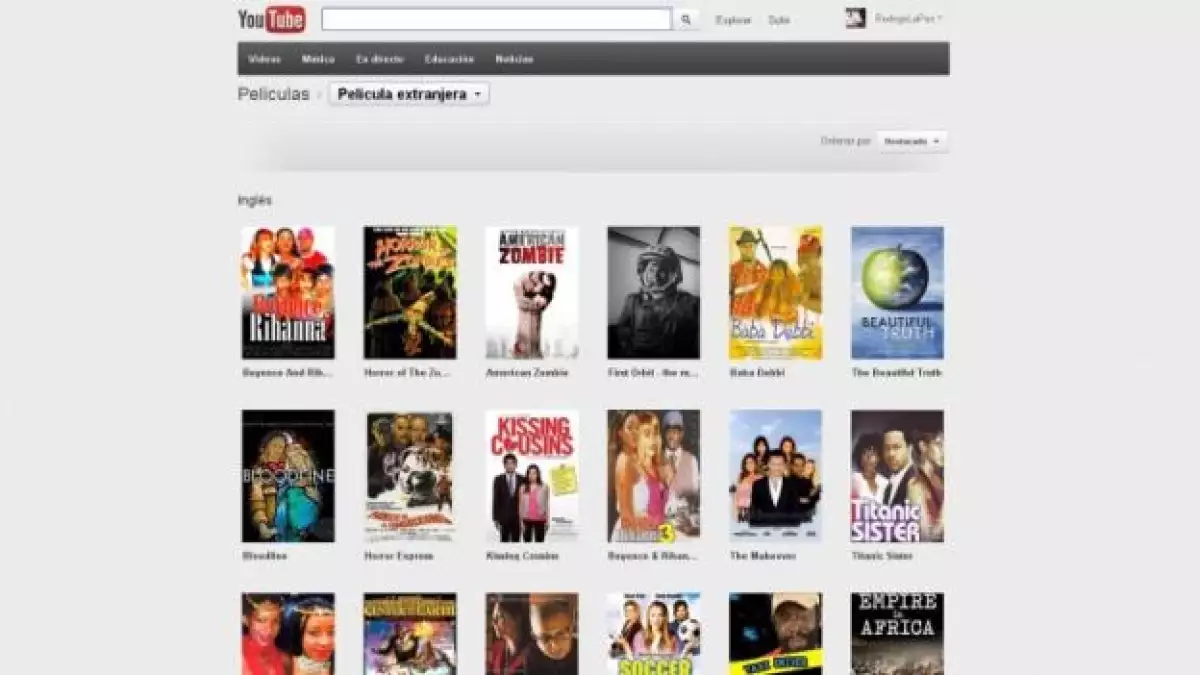Image resolution: width=1200 pixels, height=675 pixels.
Task: Click The Beautiful Truth title link
Action: [896, 372]
